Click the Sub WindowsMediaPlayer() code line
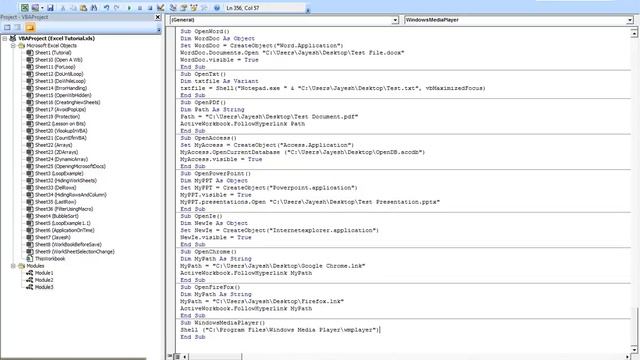 click(x=222, y=323)
